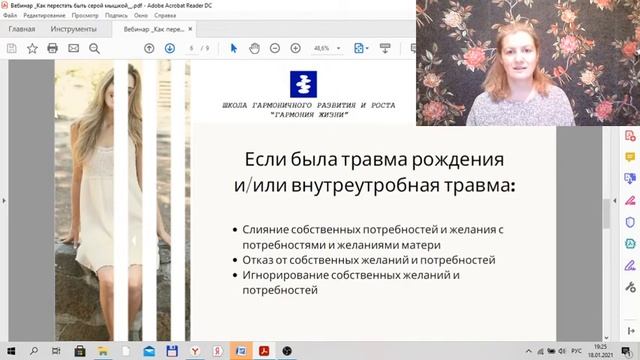Zoom in with the plus button
Image resolution: width=640 pixels, height=360 pixels.
(296, 48)
